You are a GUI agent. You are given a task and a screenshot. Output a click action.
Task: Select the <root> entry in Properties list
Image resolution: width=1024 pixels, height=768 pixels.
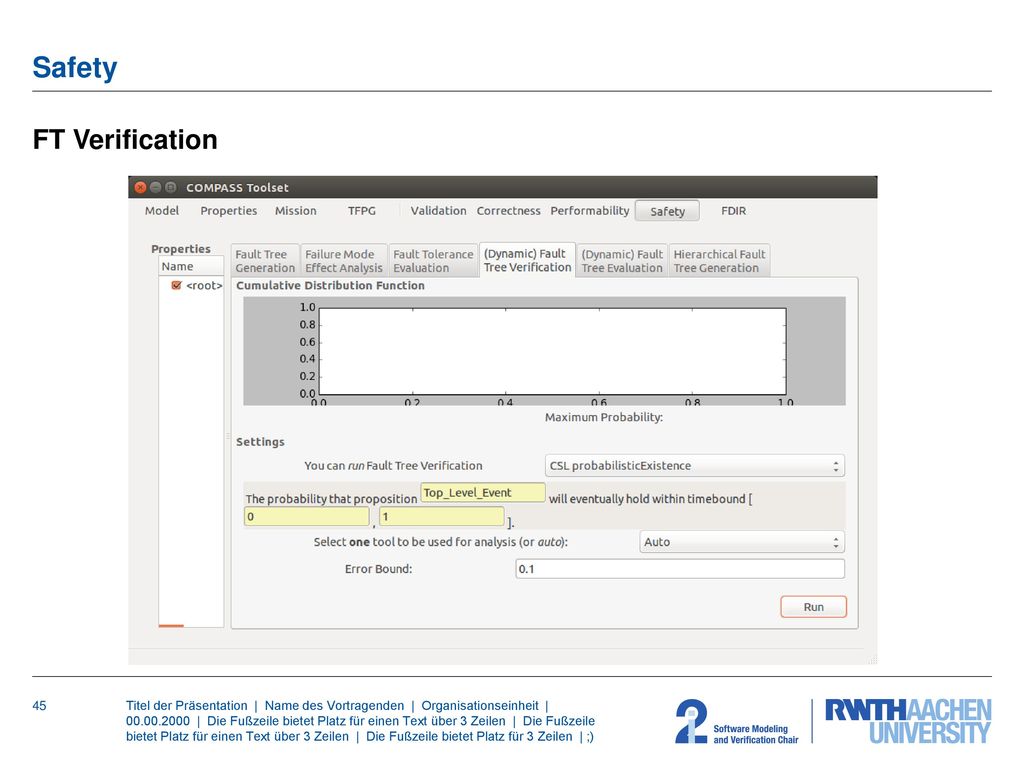tap(204, 285)
